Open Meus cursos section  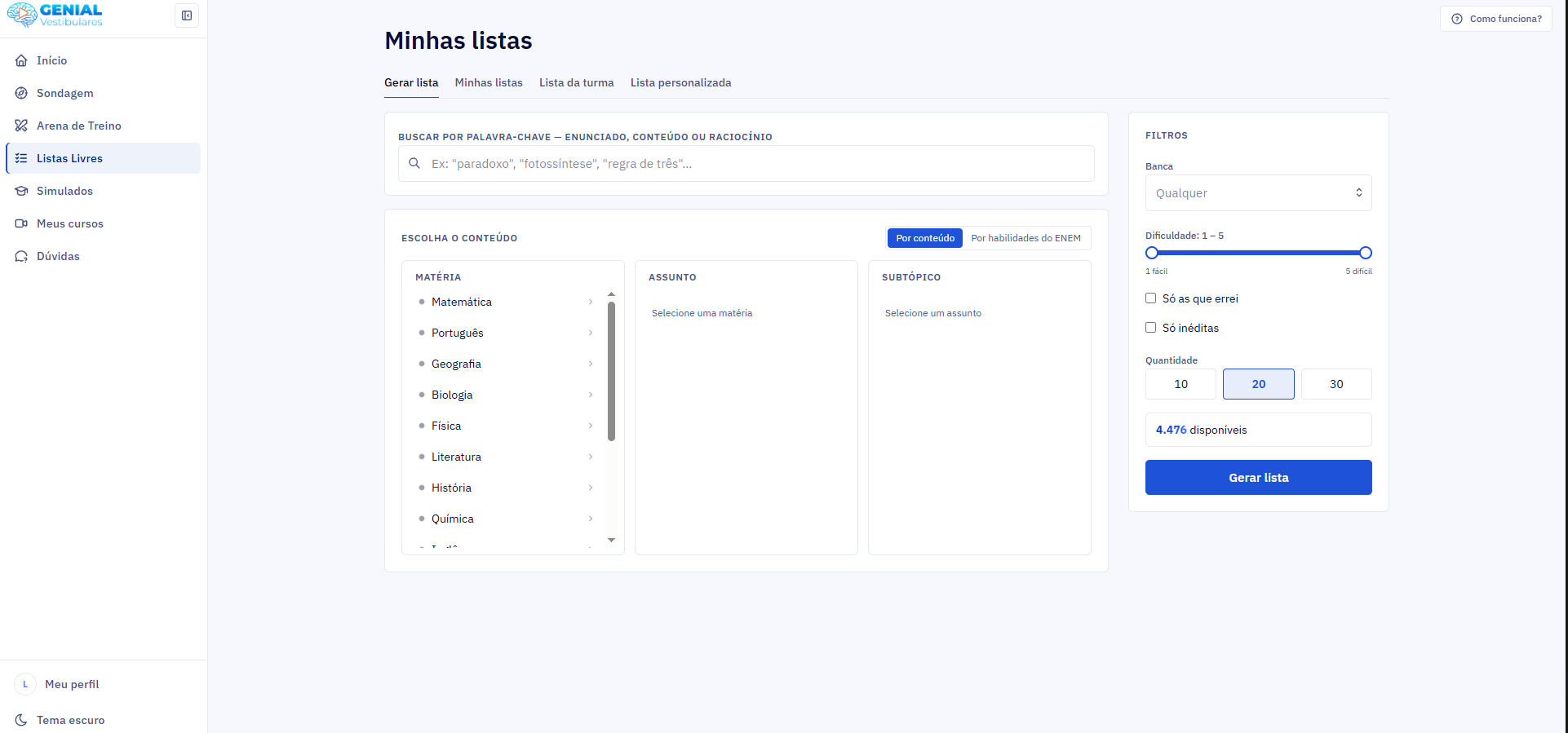(x=104, y=223)
